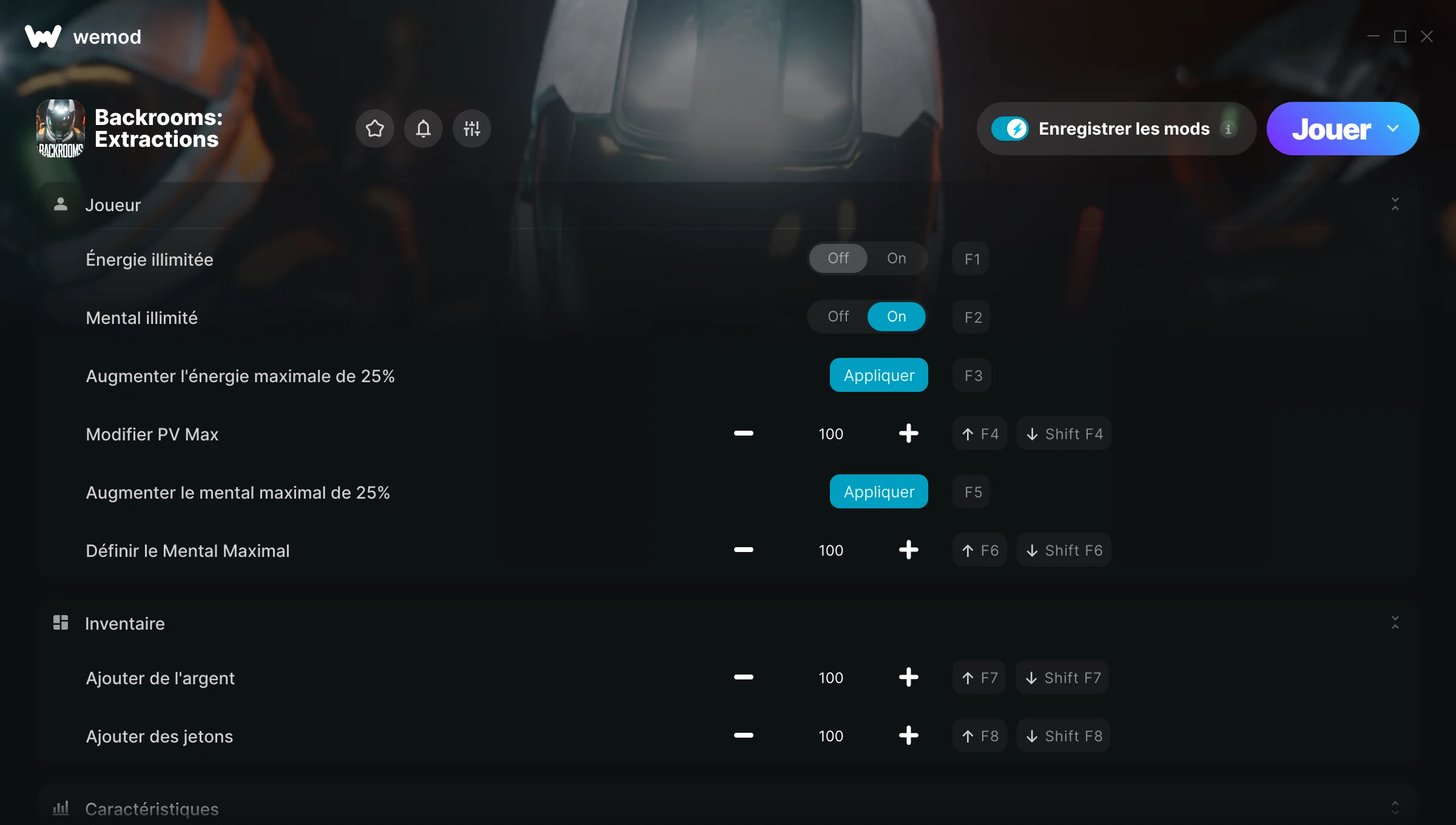The image size is (1456, 825).
Task: Turn off Mental illimité
Action: click(838, 317)
